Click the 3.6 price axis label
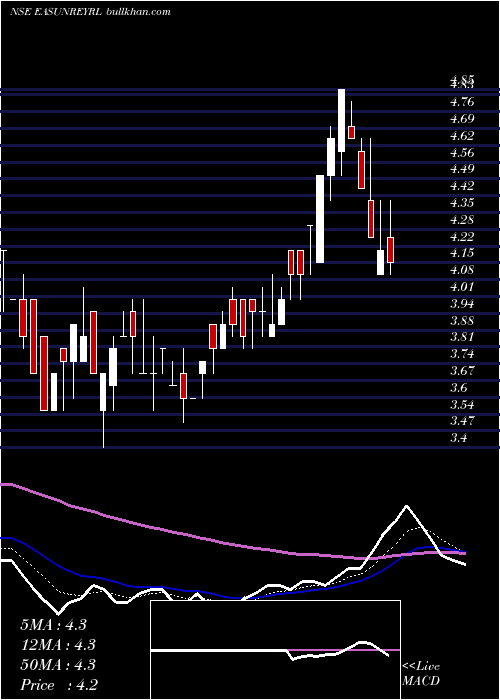 (x=459, y=388)
